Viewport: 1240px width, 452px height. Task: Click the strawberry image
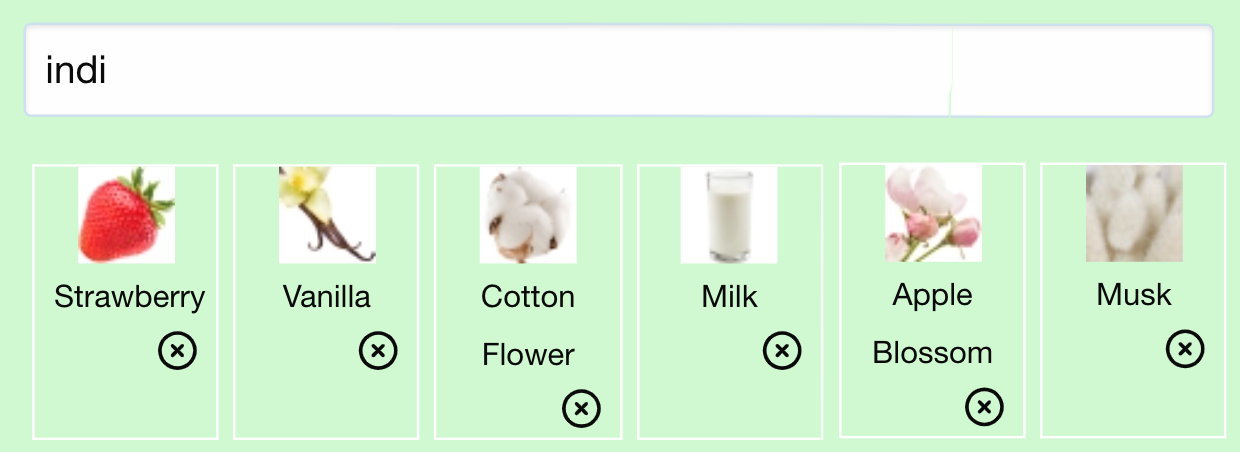pyautogui.click(x=126, y=215)
